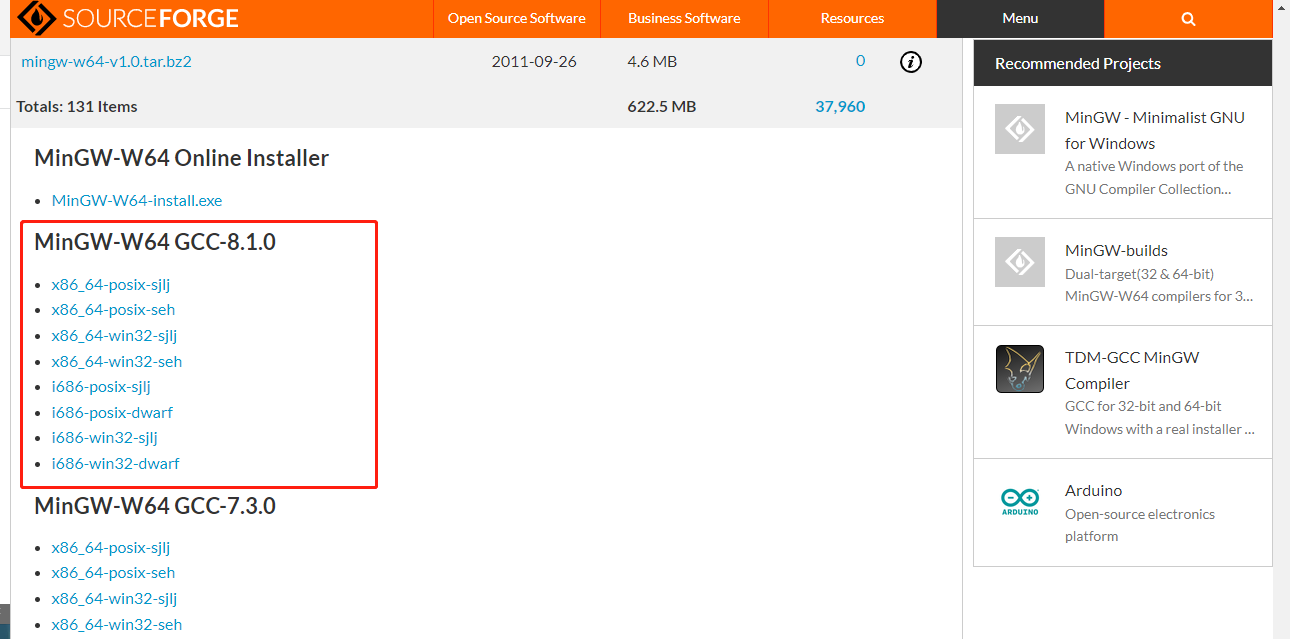Open GCC-7.3.0 x86_64-posix-seh link
Viewport: 1290px width, 639px height.
point(113,572)
